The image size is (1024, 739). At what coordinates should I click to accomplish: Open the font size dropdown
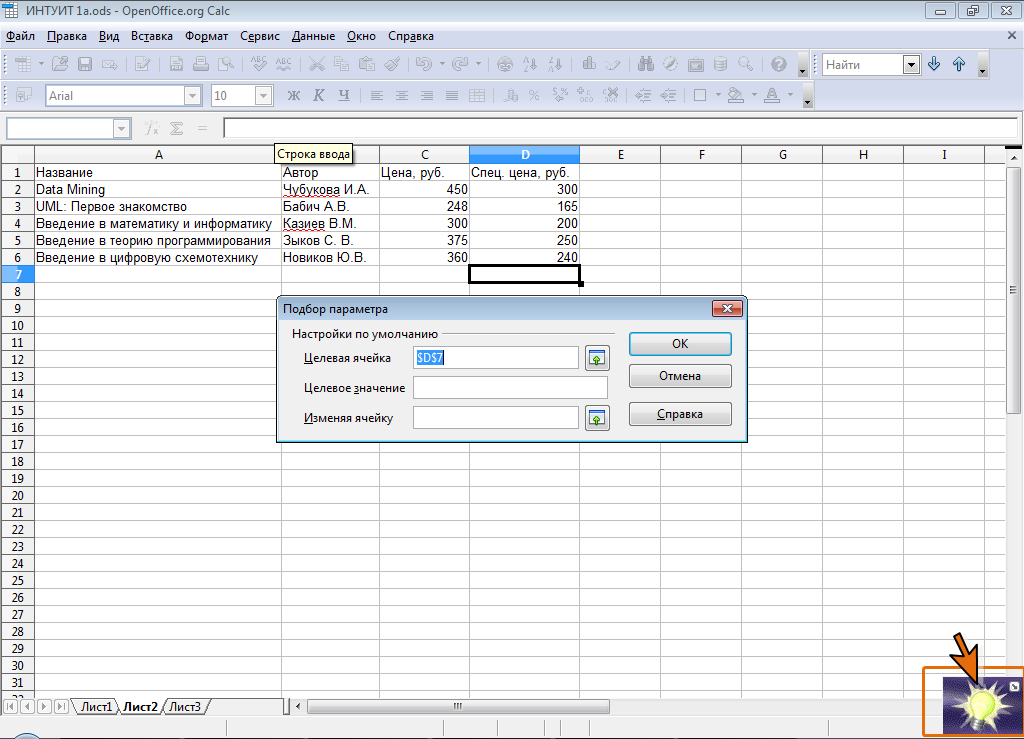pyautogui.click(x=263, y=96)
